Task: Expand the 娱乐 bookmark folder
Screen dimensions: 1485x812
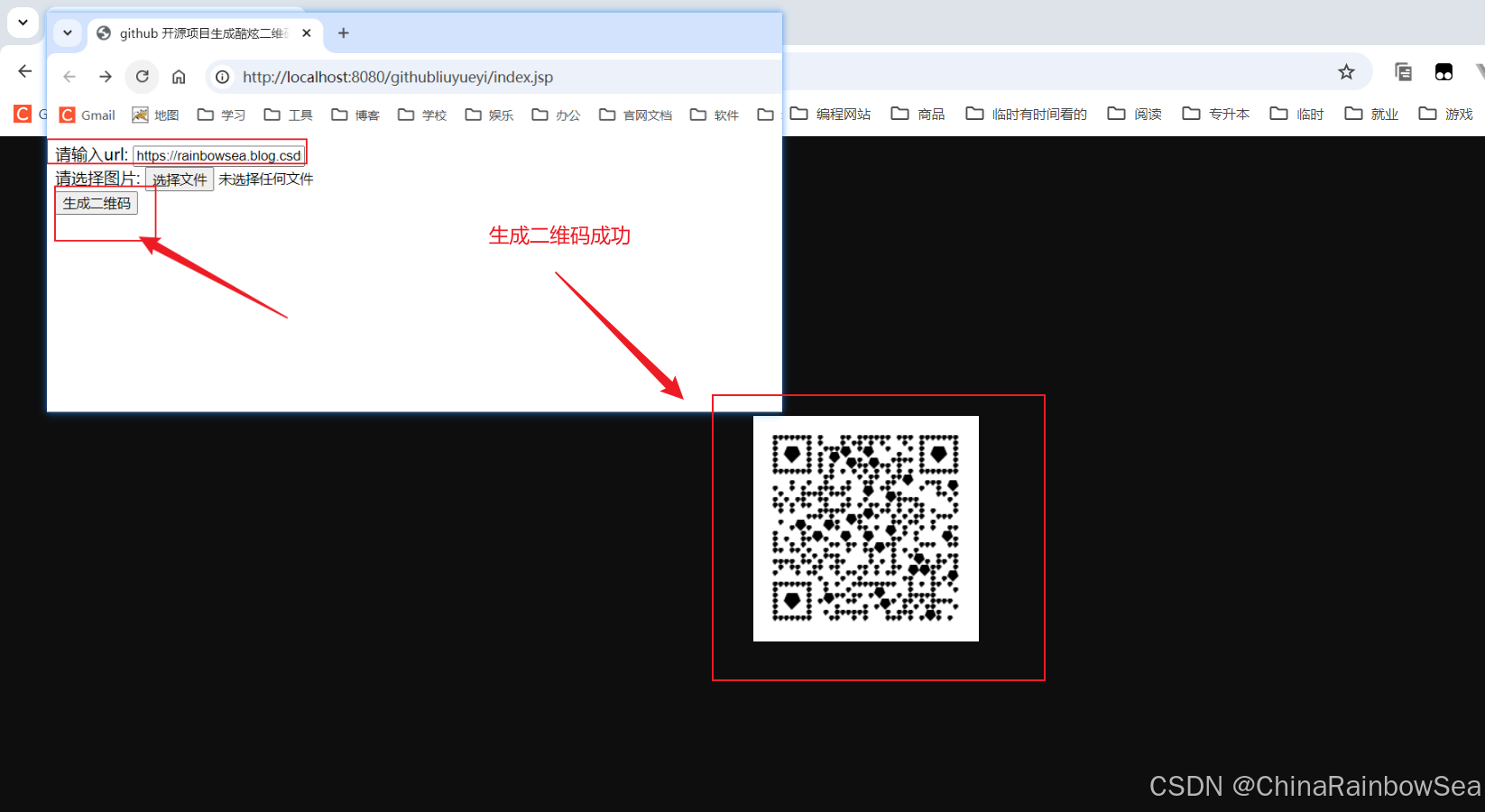Action: point(489,115)
